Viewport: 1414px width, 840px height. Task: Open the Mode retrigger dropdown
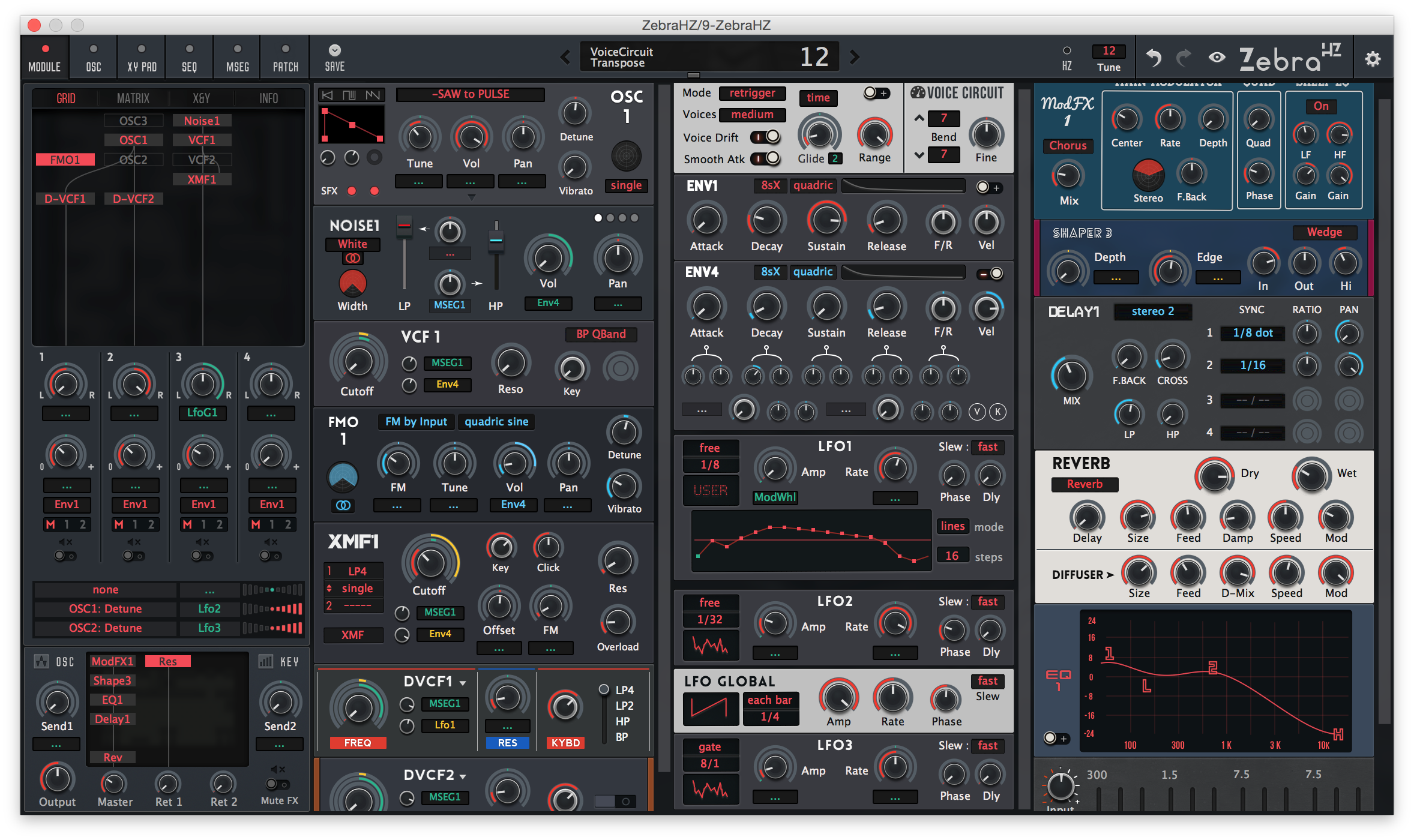click(752, 93)
